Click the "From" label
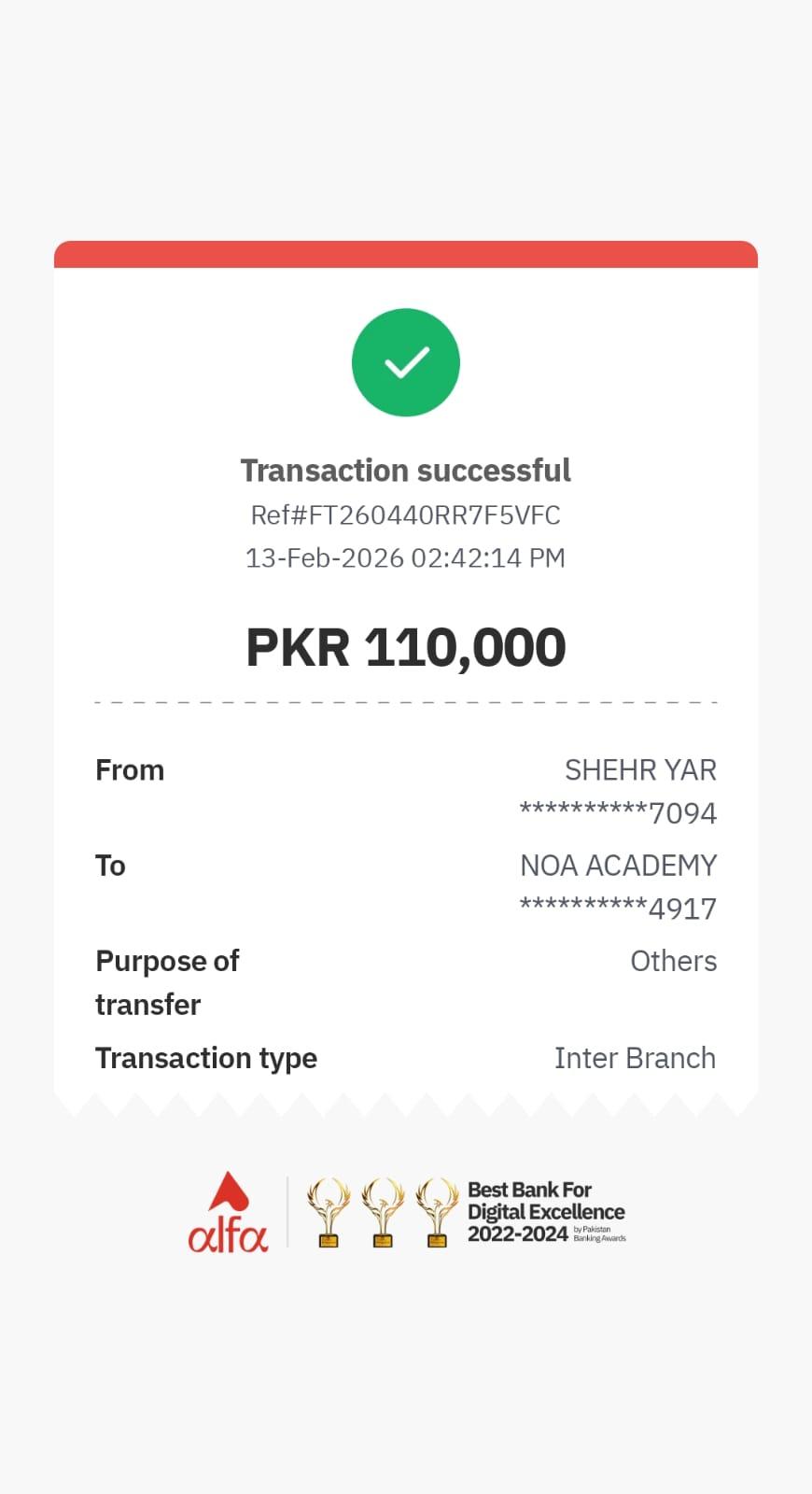 click(x=130, y=770)
